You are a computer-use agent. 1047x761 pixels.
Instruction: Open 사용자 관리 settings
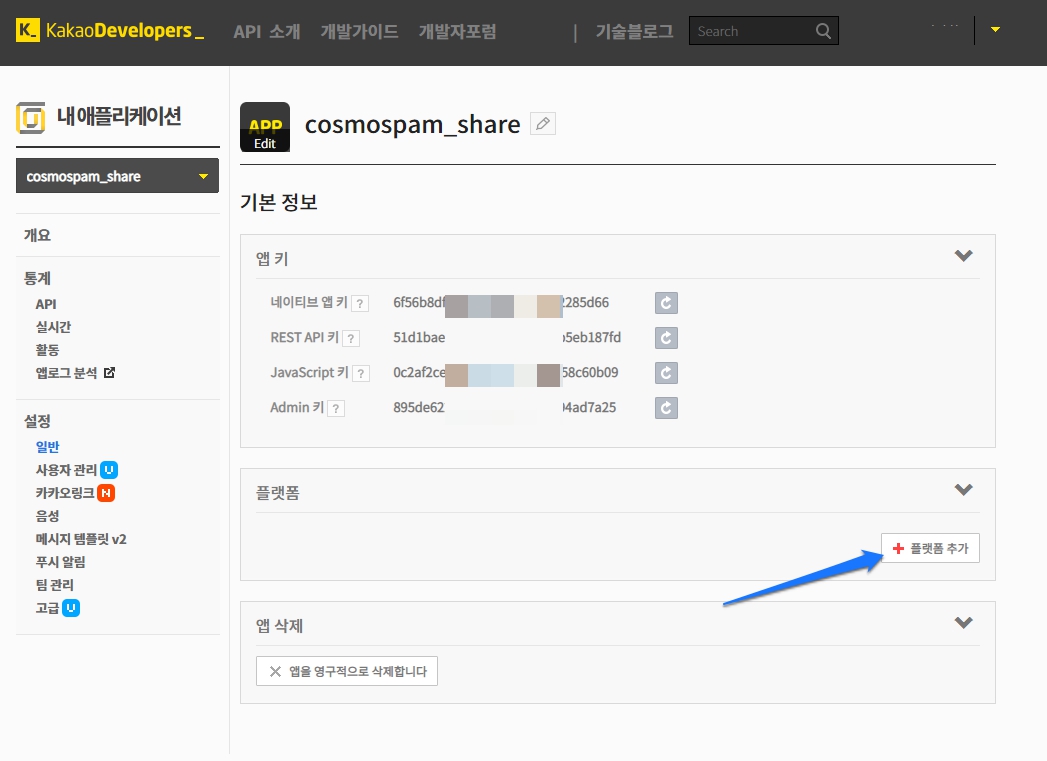pos(67,470)
